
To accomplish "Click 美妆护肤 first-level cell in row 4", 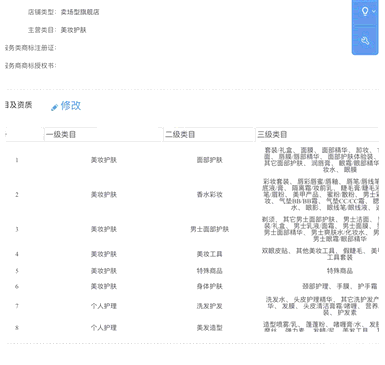I will [104, 254].
